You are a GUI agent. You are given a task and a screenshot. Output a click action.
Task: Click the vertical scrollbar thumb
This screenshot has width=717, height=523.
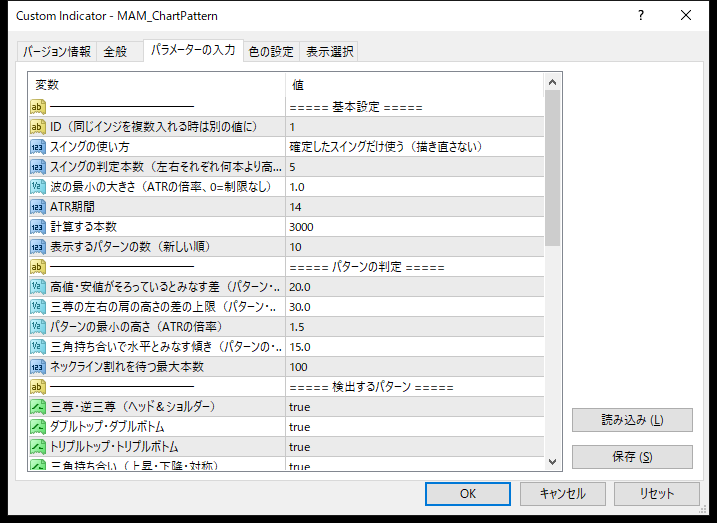[552, 168]
